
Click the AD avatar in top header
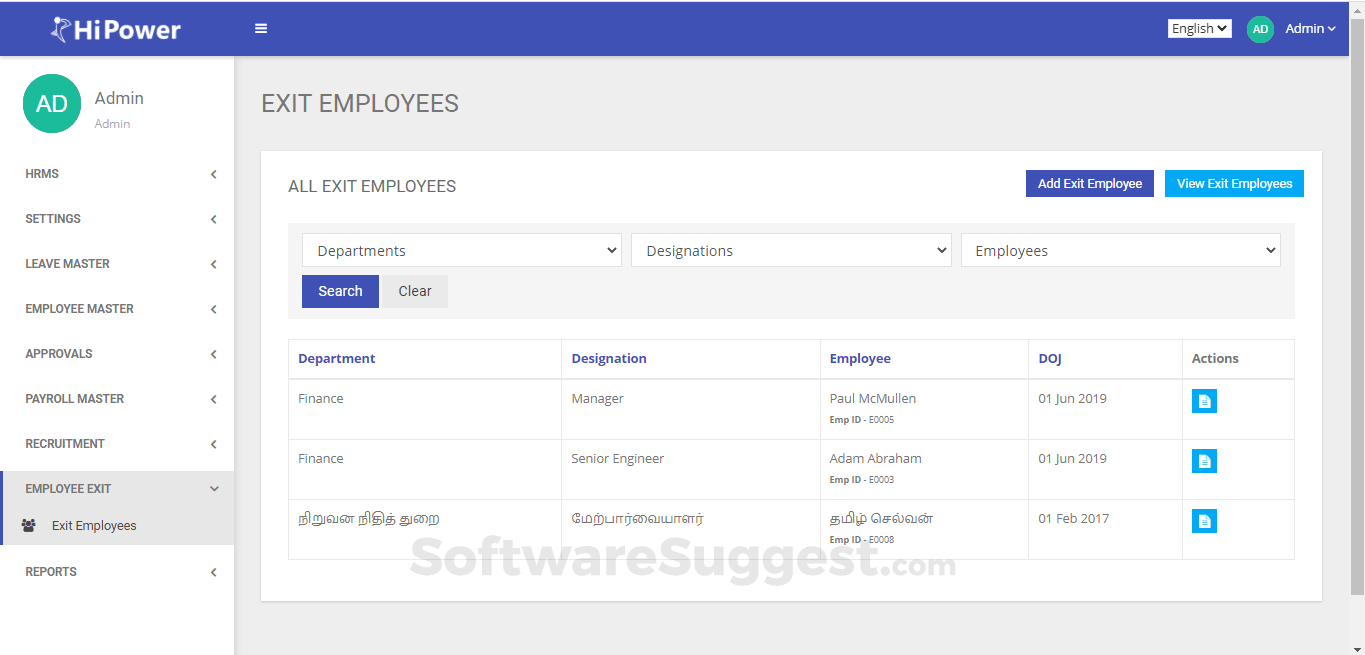pos(1260,29)
